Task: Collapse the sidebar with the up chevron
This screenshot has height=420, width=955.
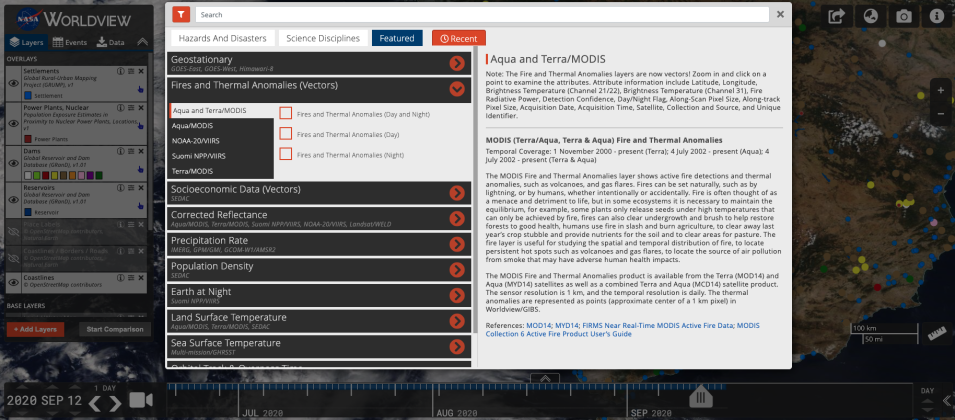Action: tap(143, 42)
